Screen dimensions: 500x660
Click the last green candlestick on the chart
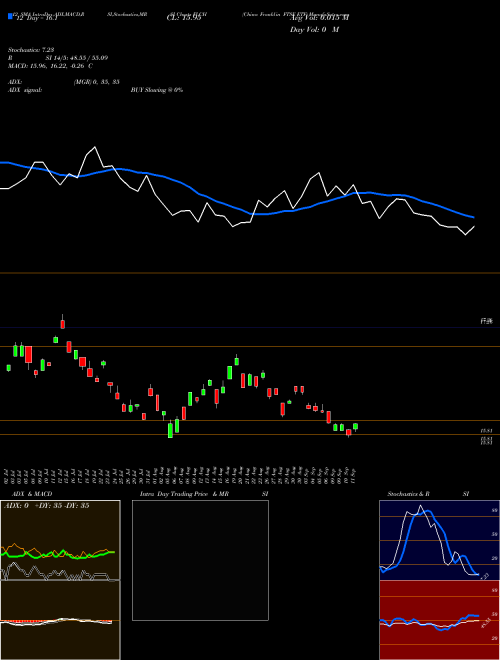pyautogui.click(x=355, y=427)
